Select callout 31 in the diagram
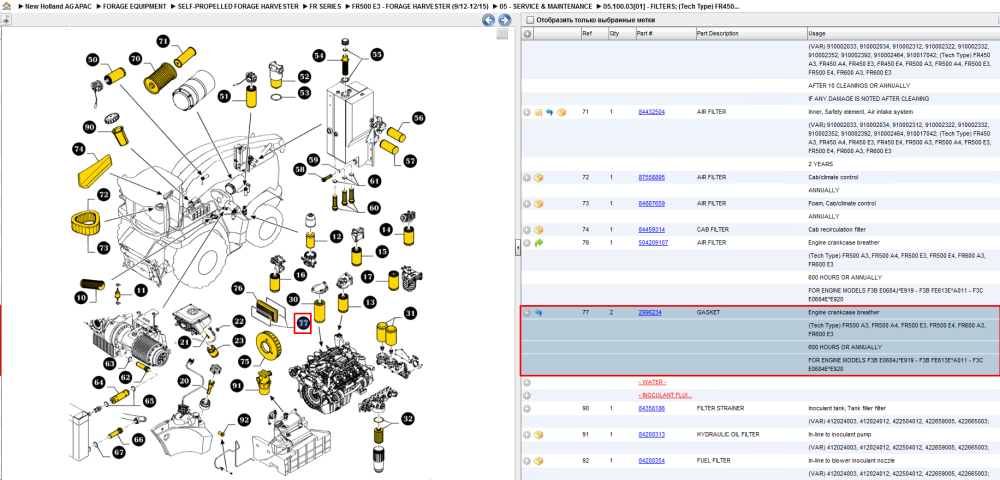Screen dimensions: 1000x480 pos(410,313)
